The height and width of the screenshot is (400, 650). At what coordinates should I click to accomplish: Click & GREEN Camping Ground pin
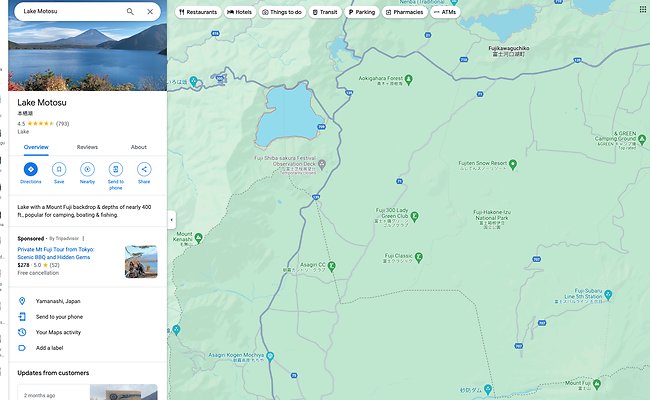(x=642, y=139)
